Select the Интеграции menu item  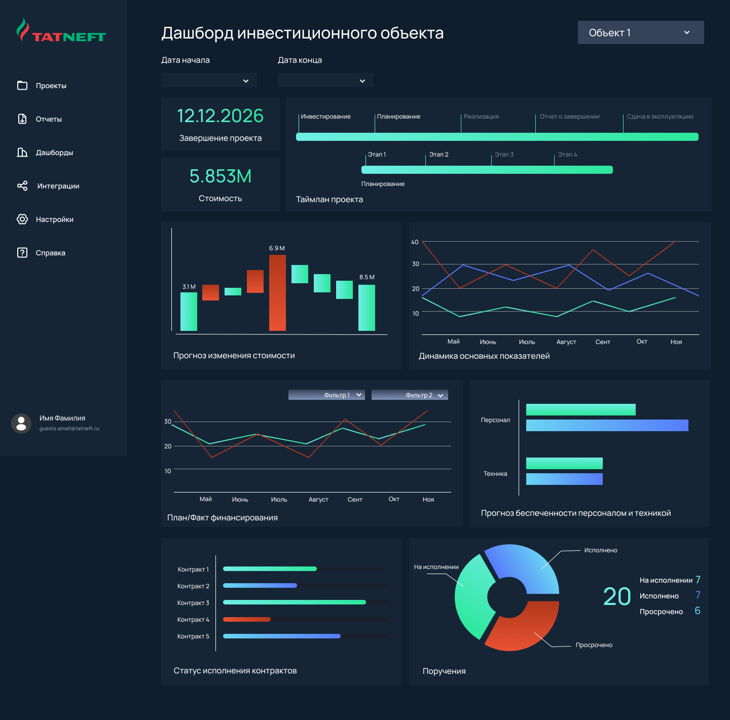[58, 186]
